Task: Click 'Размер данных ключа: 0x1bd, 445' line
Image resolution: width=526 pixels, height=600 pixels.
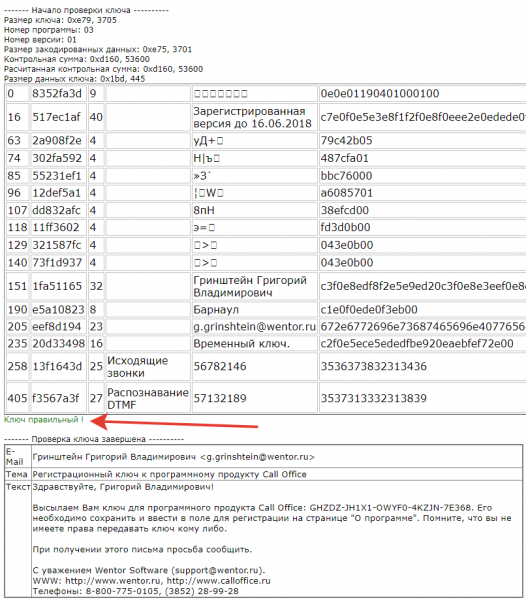Action: 75,79
